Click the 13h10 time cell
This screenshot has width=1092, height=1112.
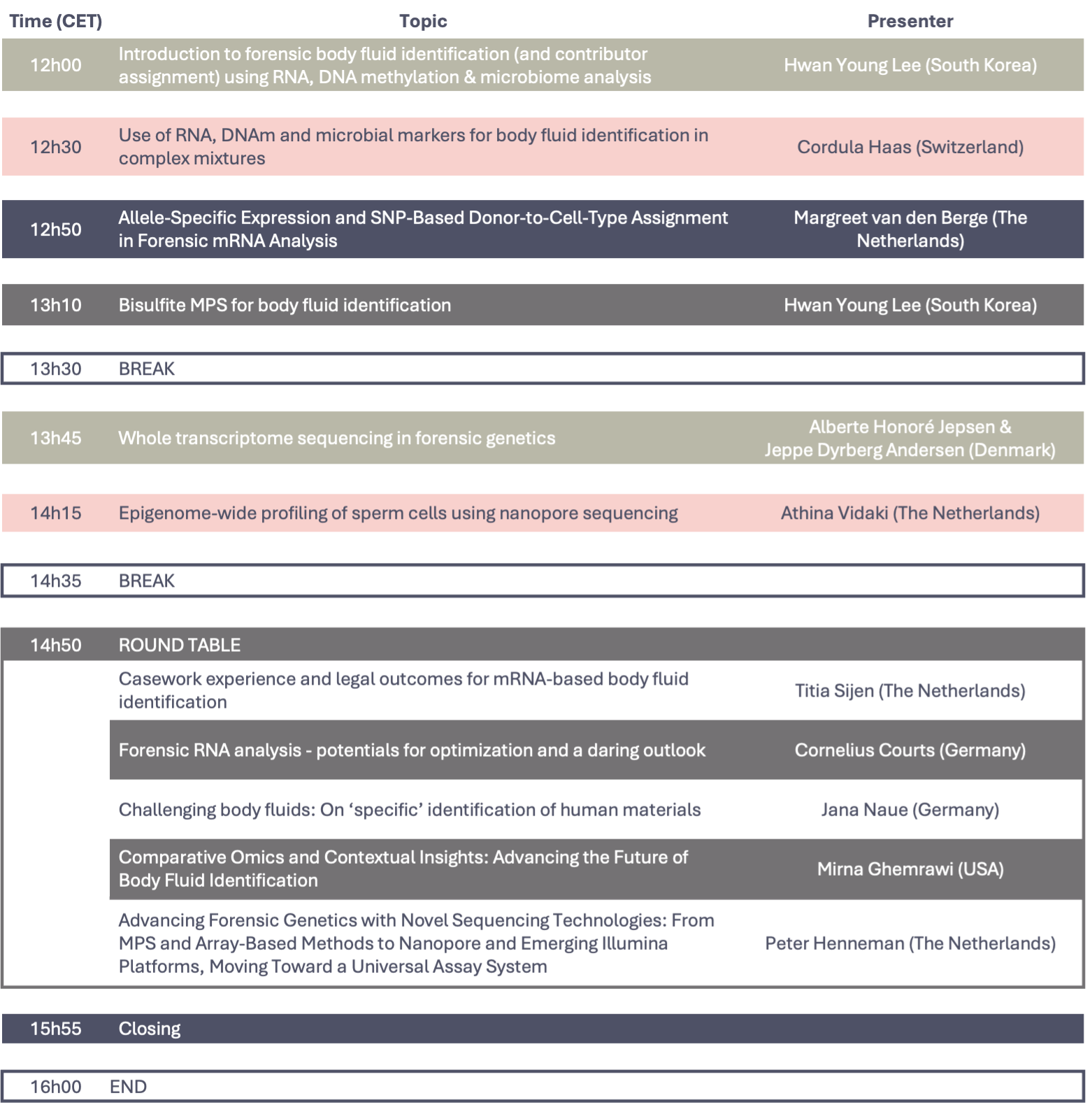(x=56, y=305)
